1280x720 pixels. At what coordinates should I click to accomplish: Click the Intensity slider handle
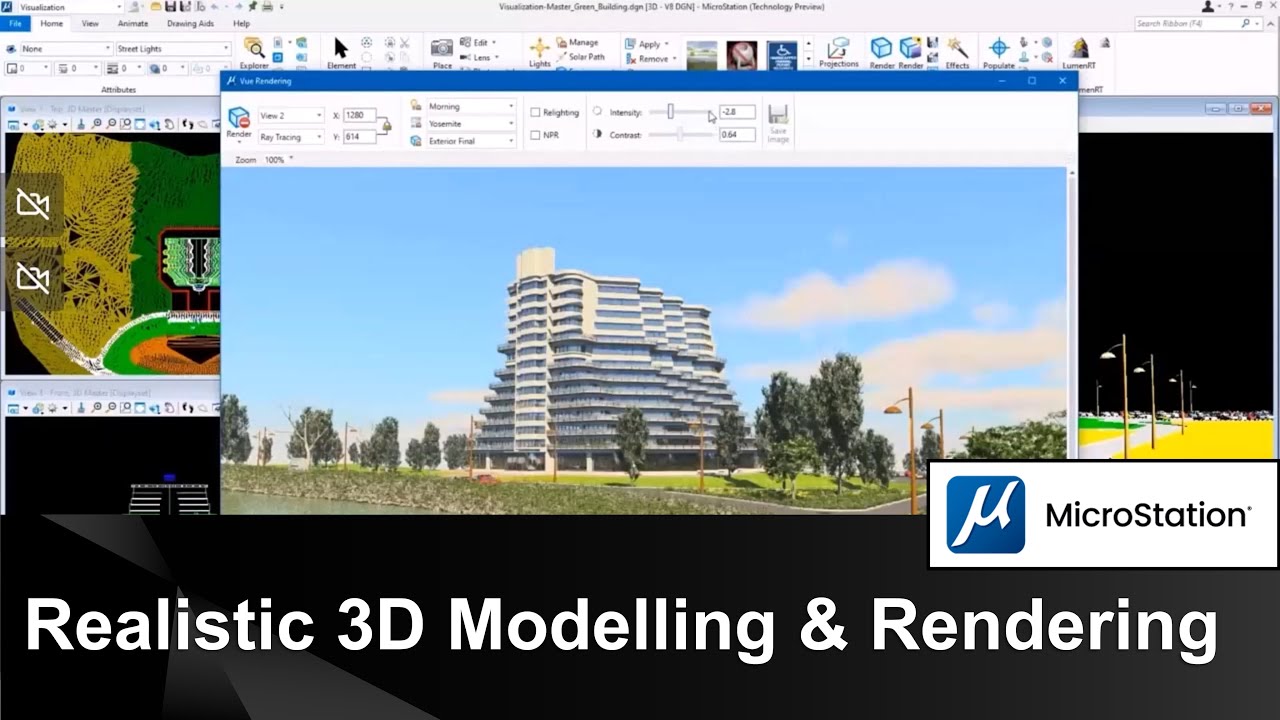point(671,112)
